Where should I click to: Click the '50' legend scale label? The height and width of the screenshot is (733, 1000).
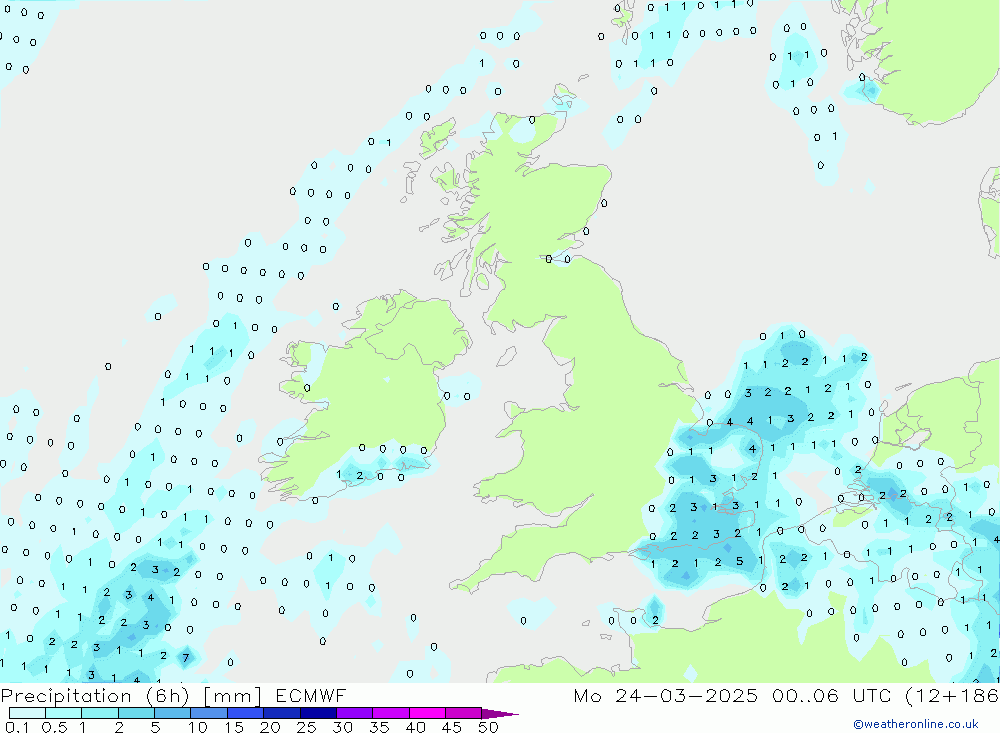pos(488,727)
